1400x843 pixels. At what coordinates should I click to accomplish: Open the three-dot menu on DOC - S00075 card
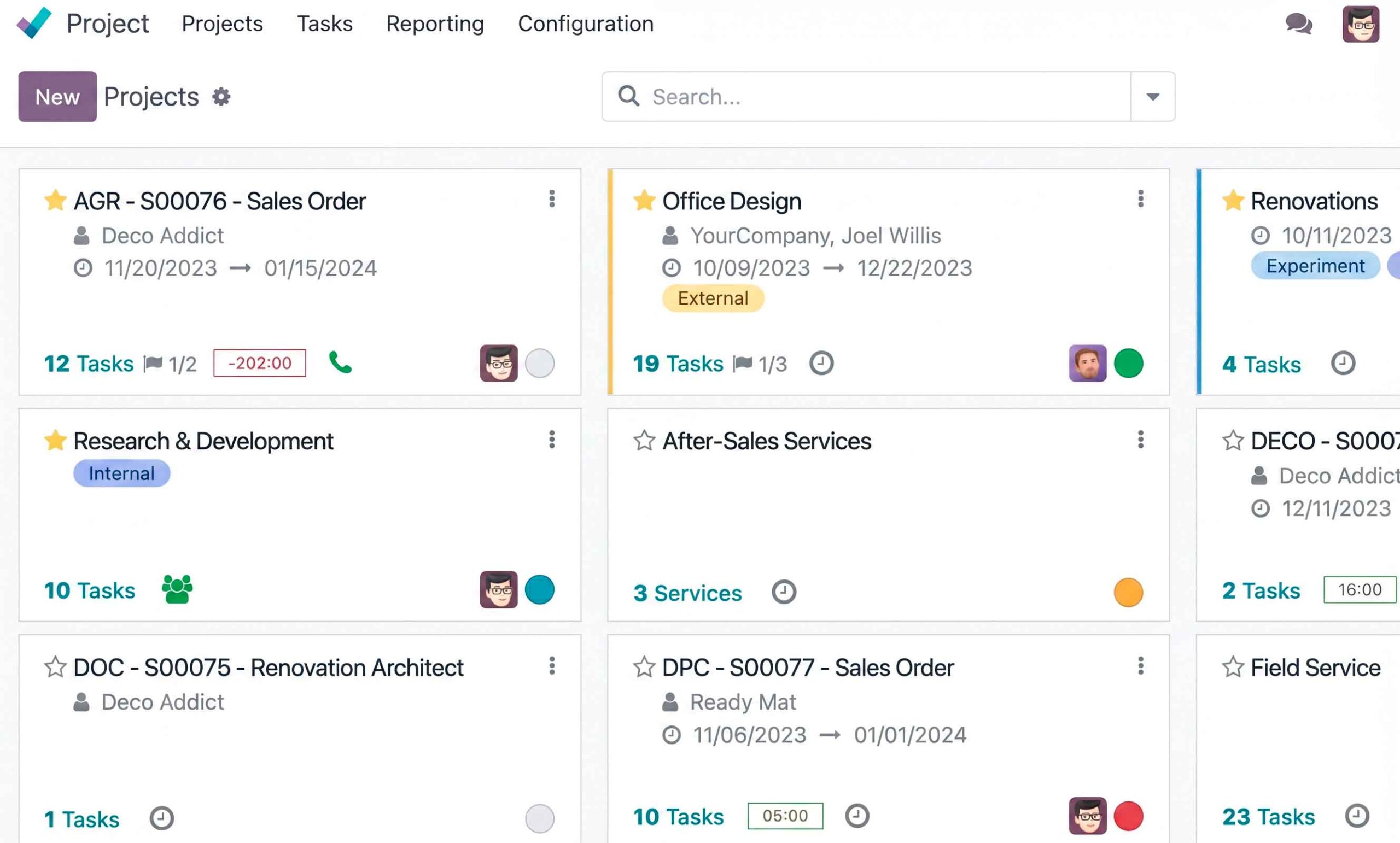pyautogui.click(x=552, y=666)
